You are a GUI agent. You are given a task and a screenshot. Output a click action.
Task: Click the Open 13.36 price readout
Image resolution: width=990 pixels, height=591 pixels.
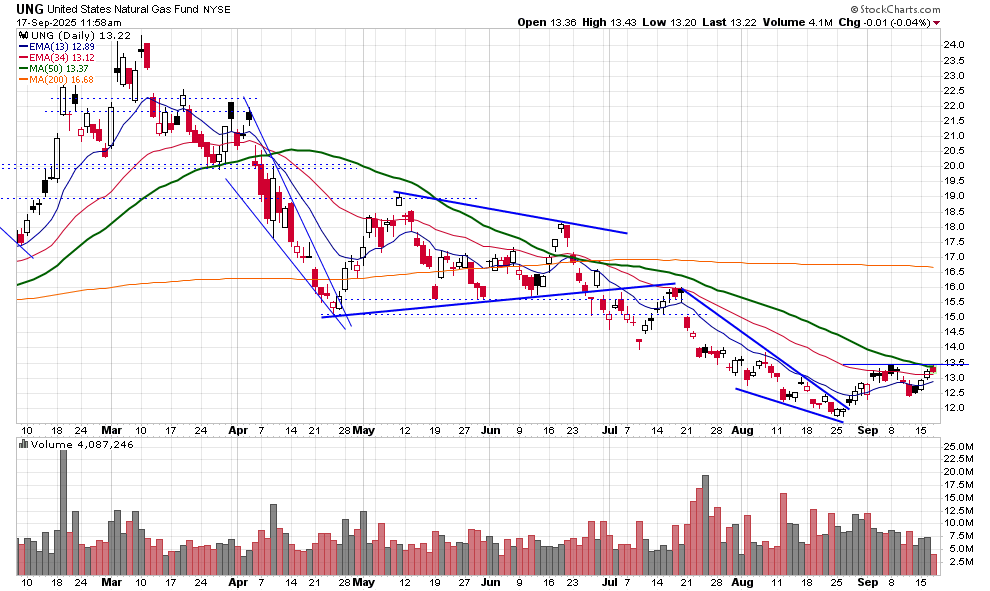click(547, 22)
